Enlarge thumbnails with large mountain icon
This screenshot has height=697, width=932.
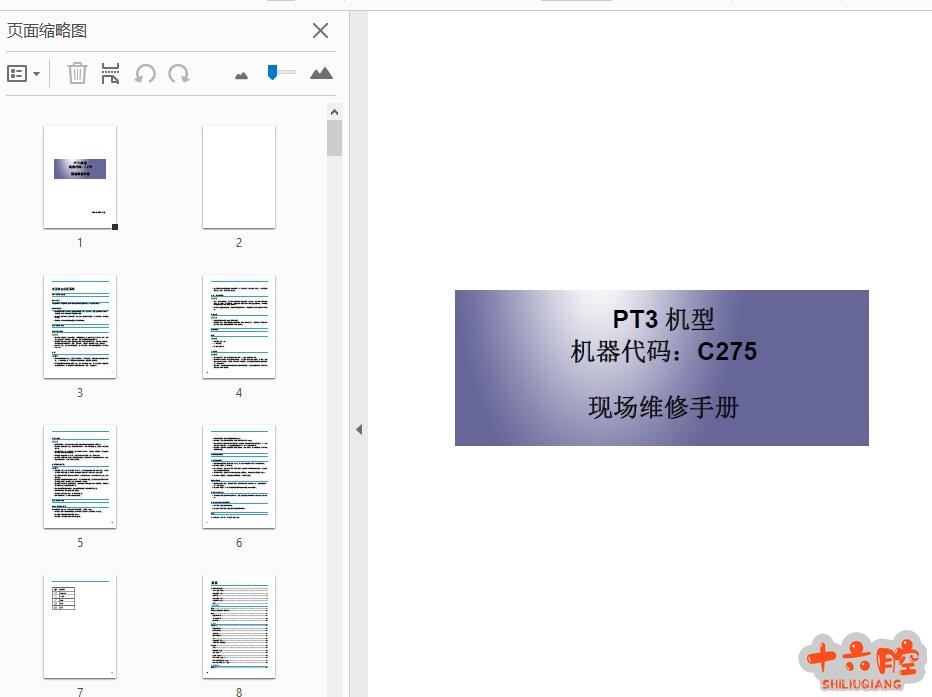[321, 73]
